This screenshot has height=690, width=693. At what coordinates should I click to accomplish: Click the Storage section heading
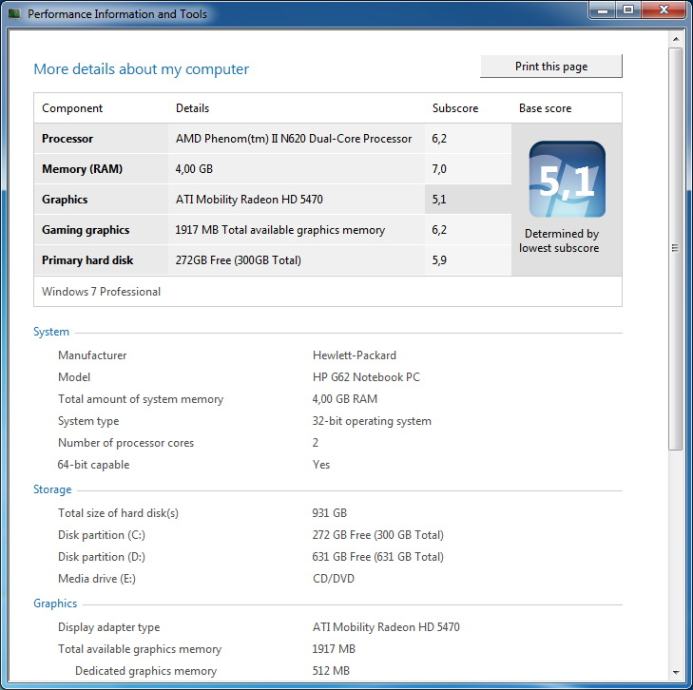(52, 490)
